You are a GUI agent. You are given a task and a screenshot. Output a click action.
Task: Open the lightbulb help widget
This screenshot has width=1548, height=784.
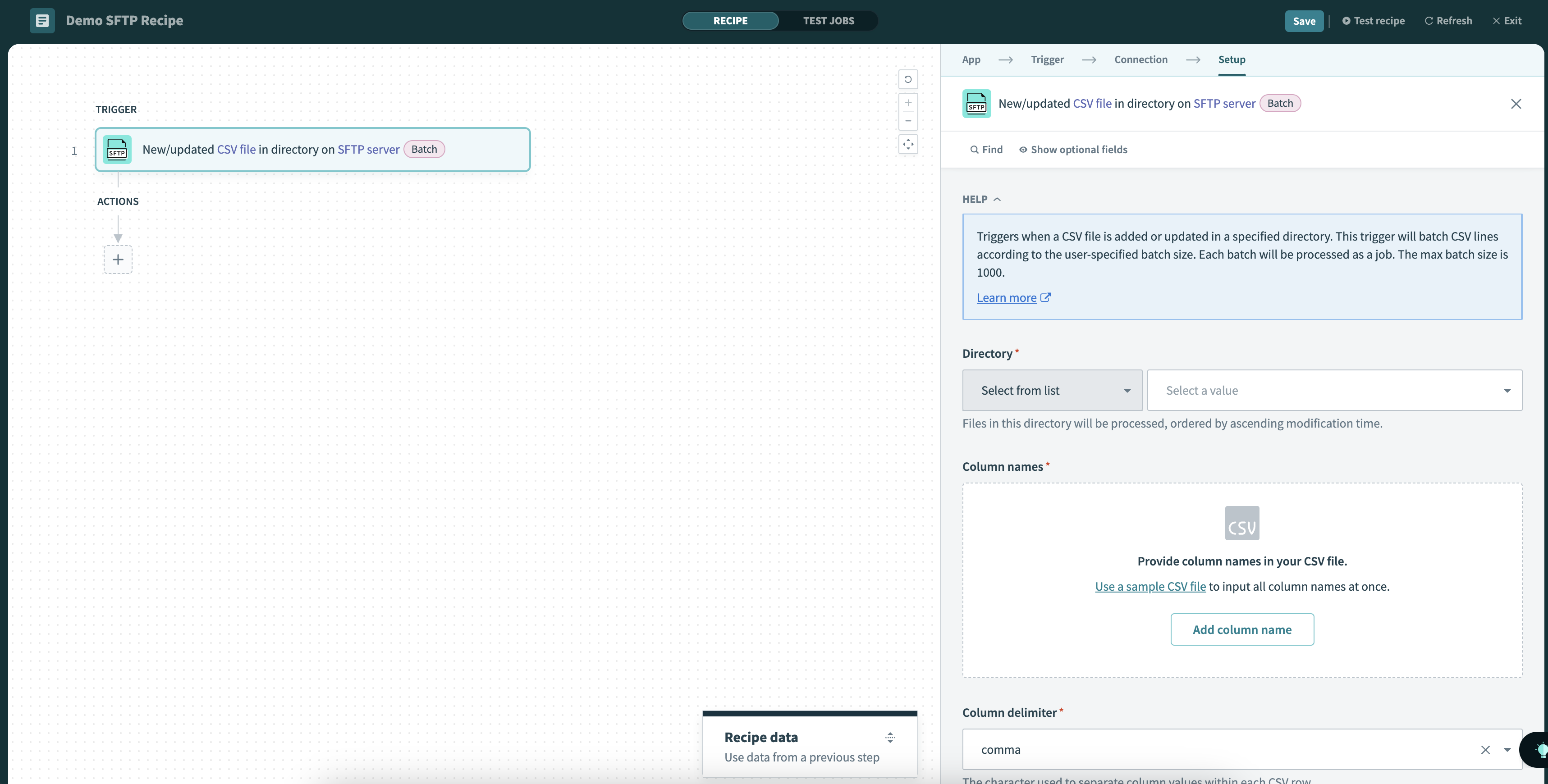pos(1539,749)
